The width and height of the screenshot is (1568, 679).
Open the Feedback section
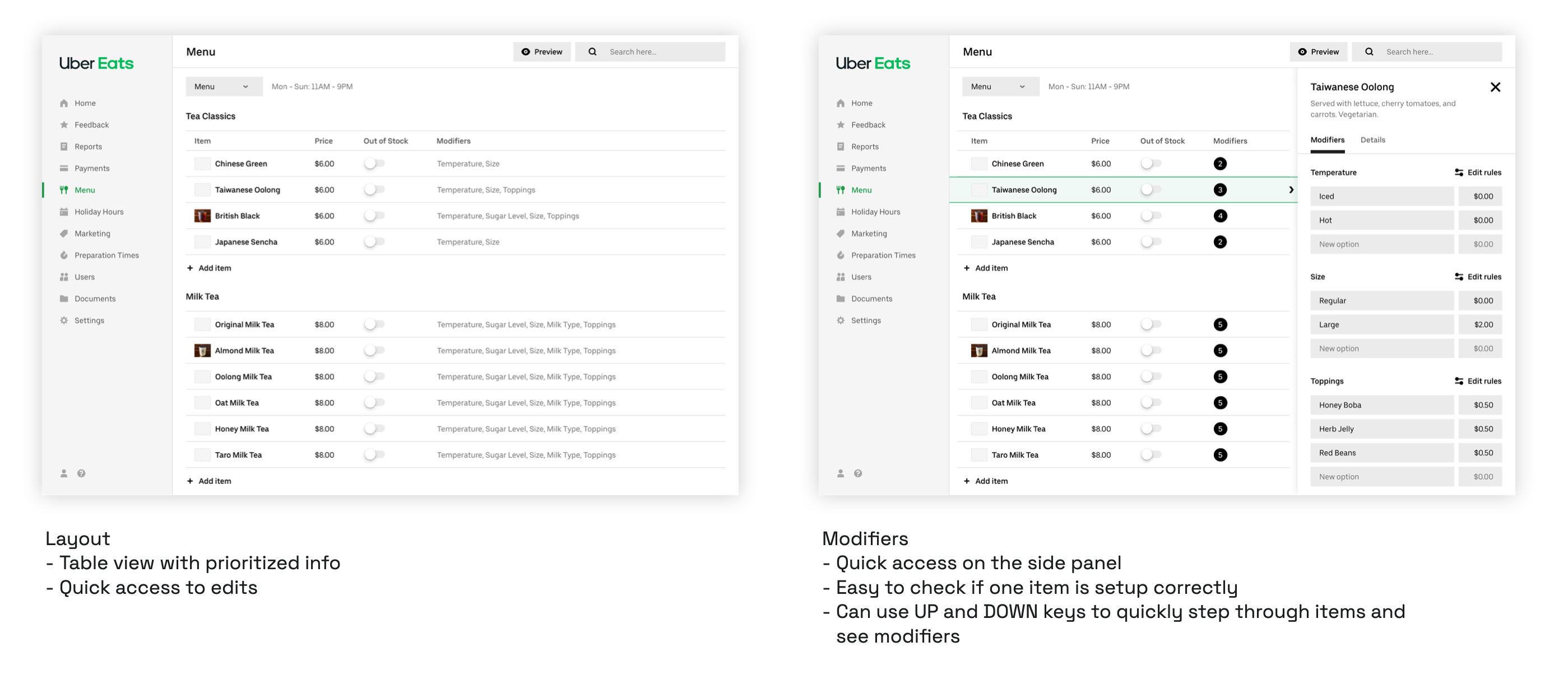point(92,125)
